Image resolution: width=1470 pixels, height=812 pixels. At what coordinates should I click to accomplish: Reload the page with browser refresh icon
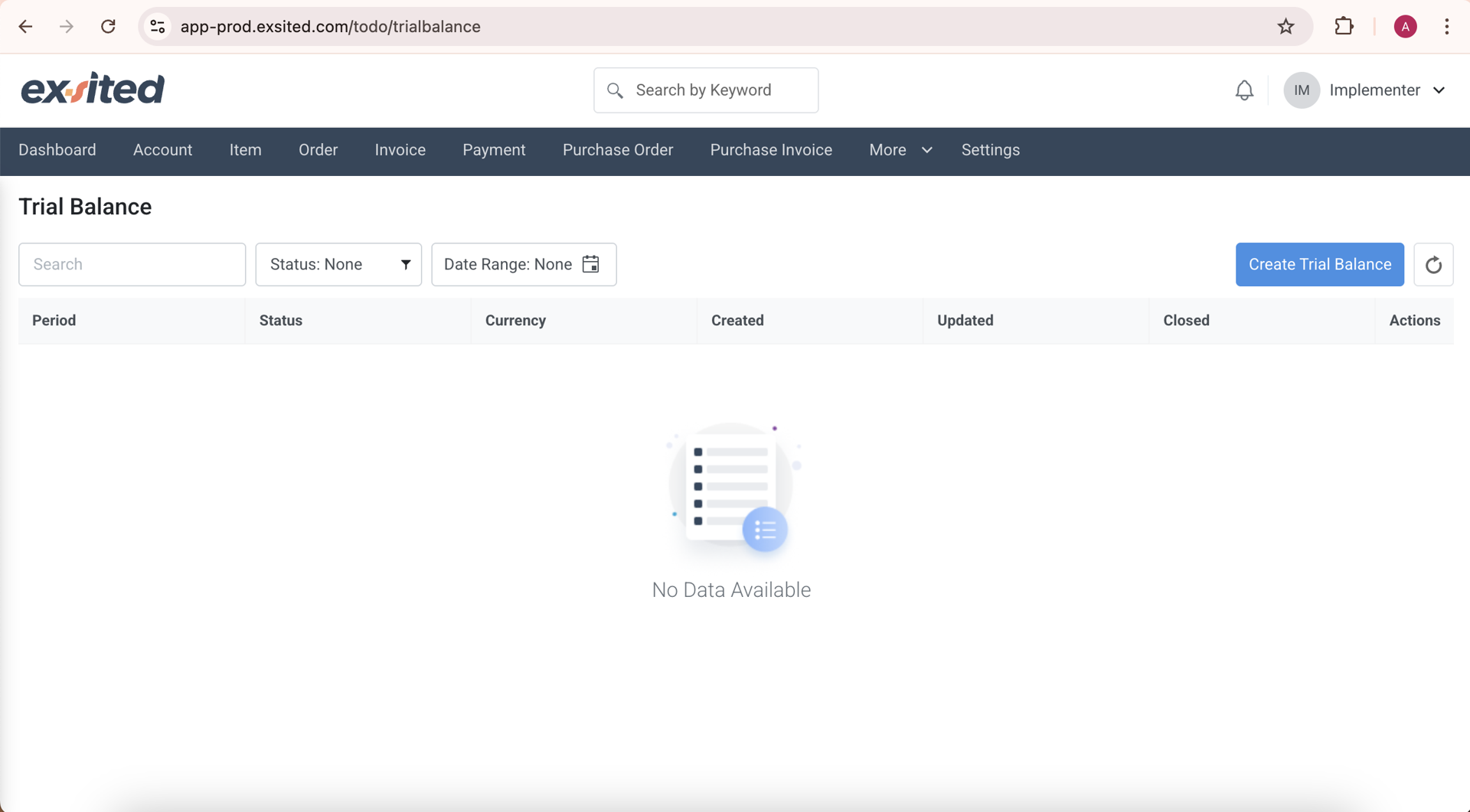[x=108, y=27]
